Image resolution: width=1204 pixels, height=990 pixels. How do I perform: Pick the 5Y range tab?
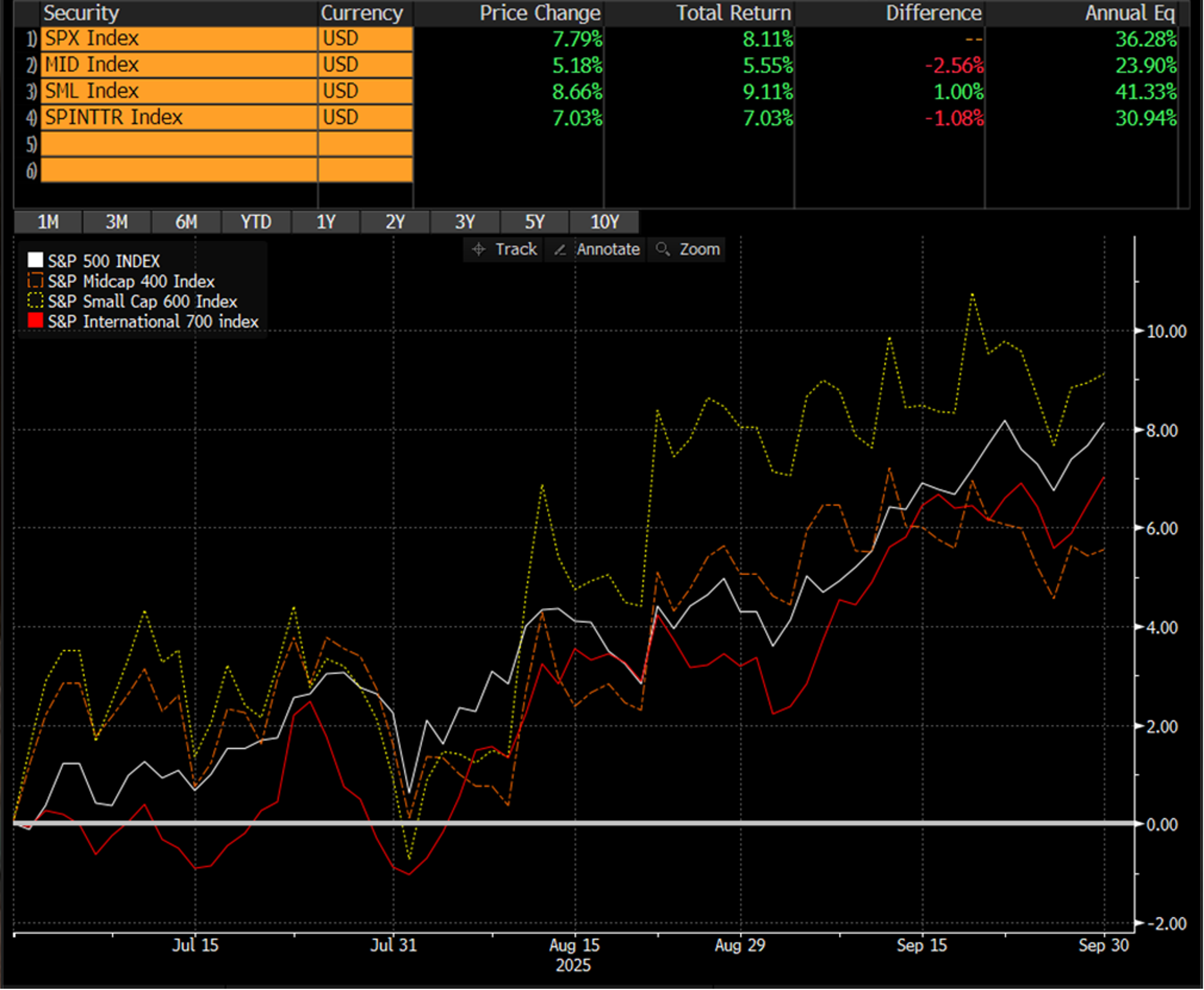pos(534,222)
